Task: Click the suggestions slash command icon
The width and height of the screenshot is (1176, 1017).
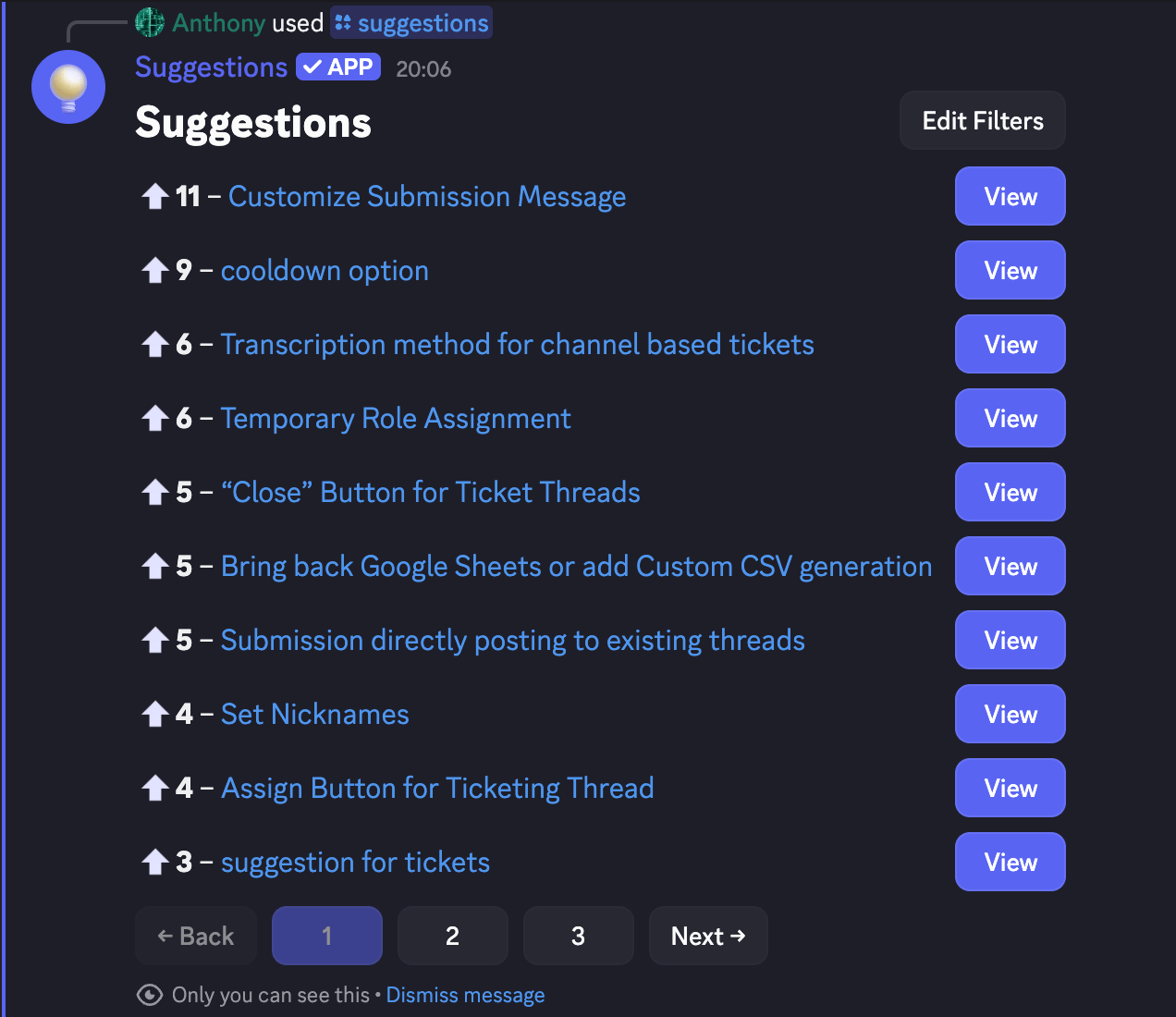Action: click(343, 23)
